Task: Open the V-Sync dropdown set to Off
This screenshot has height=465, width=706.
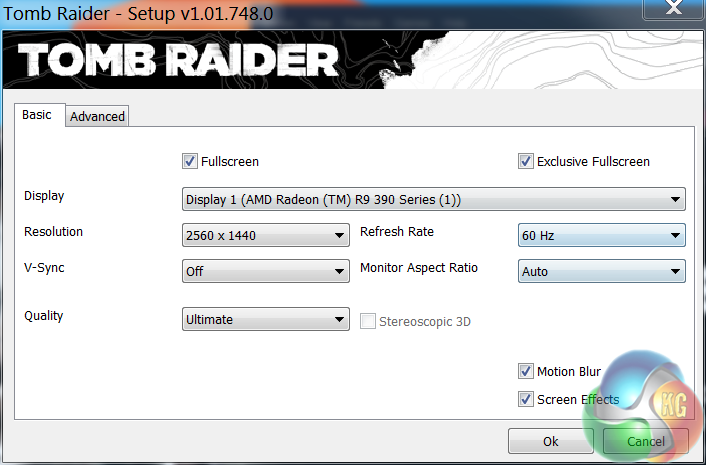Action: coord(266,271)
